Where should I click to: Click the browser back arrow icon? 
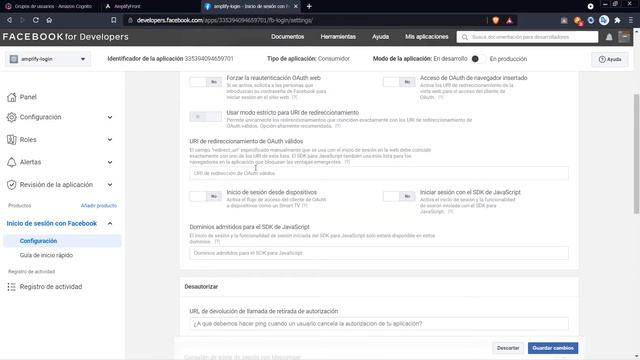(9, 20)
